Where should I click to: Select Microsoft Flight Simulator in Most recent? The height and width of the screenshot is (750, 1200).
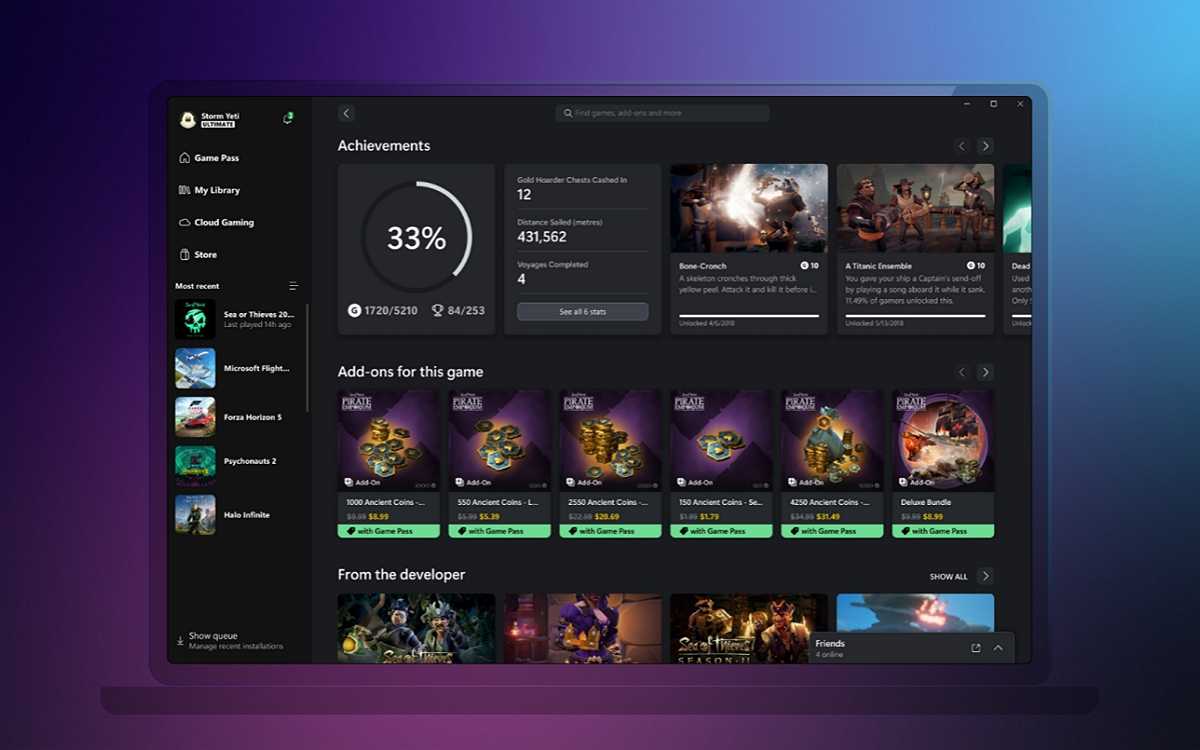click(236, 368)
